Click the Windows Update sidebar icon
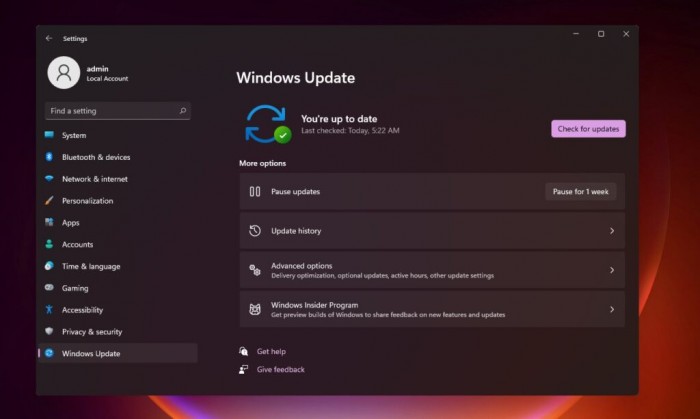700x419 pixels. click(49, 353)
